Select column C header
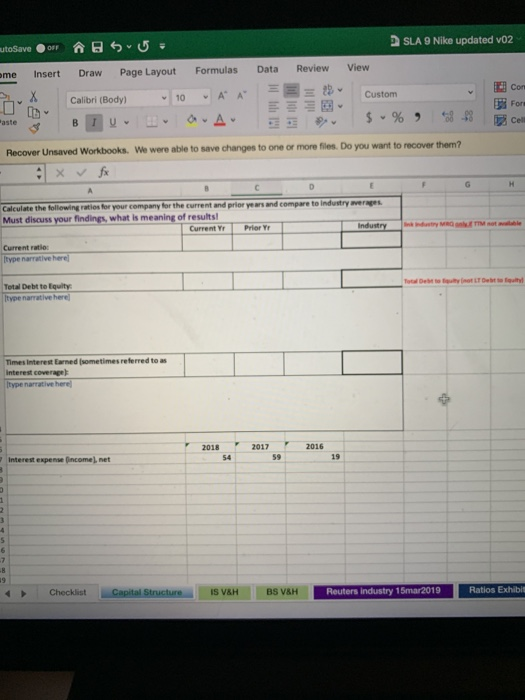The width and height of the screenshot is (525, 700). click(257, 188)
